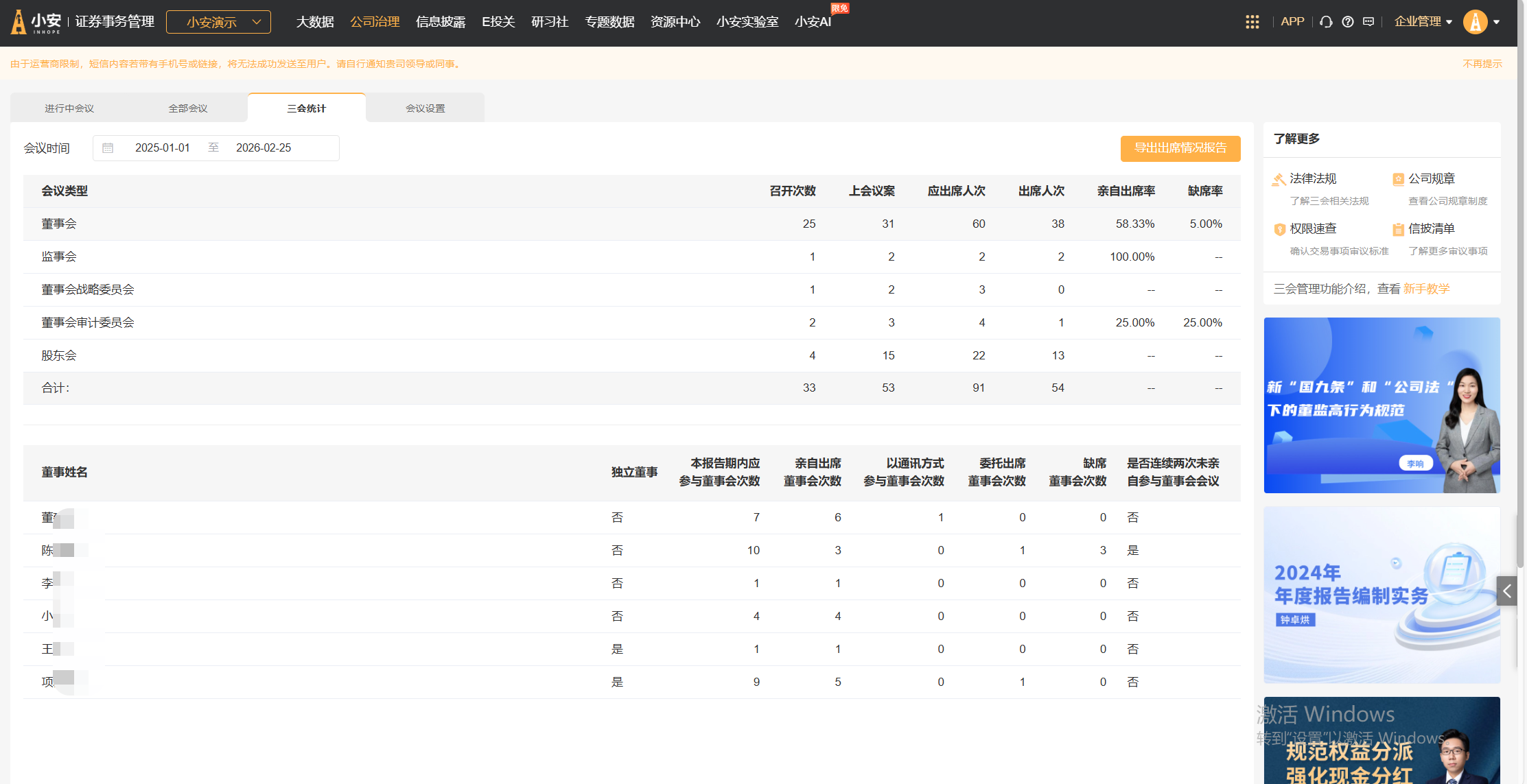Switch to the 全部会议 tab
The width and height of the screenshot is (1527, 784).
point(188,108)
